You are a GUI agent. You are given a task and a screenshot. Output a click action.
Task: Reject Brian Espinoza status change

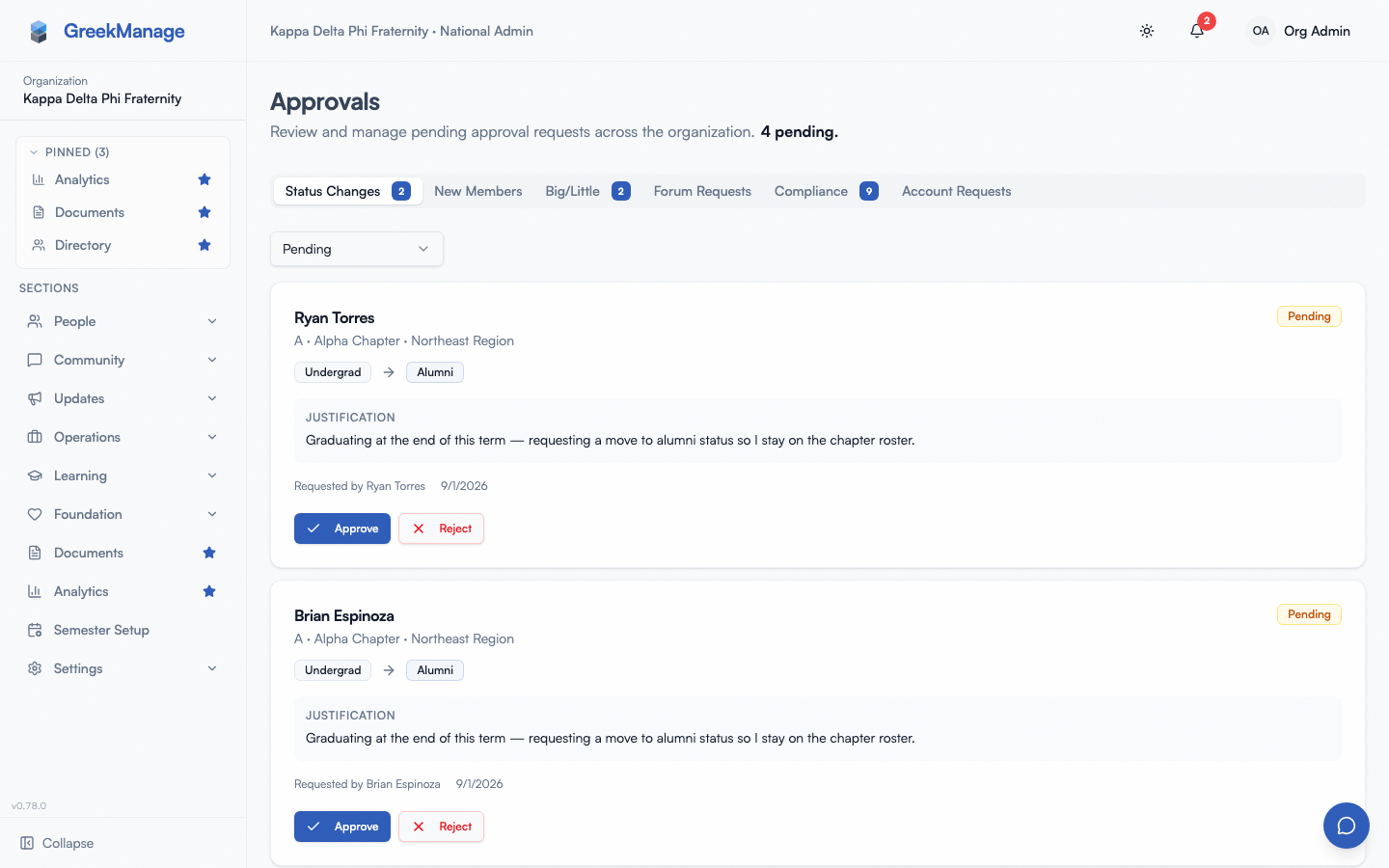coord(442,827)
